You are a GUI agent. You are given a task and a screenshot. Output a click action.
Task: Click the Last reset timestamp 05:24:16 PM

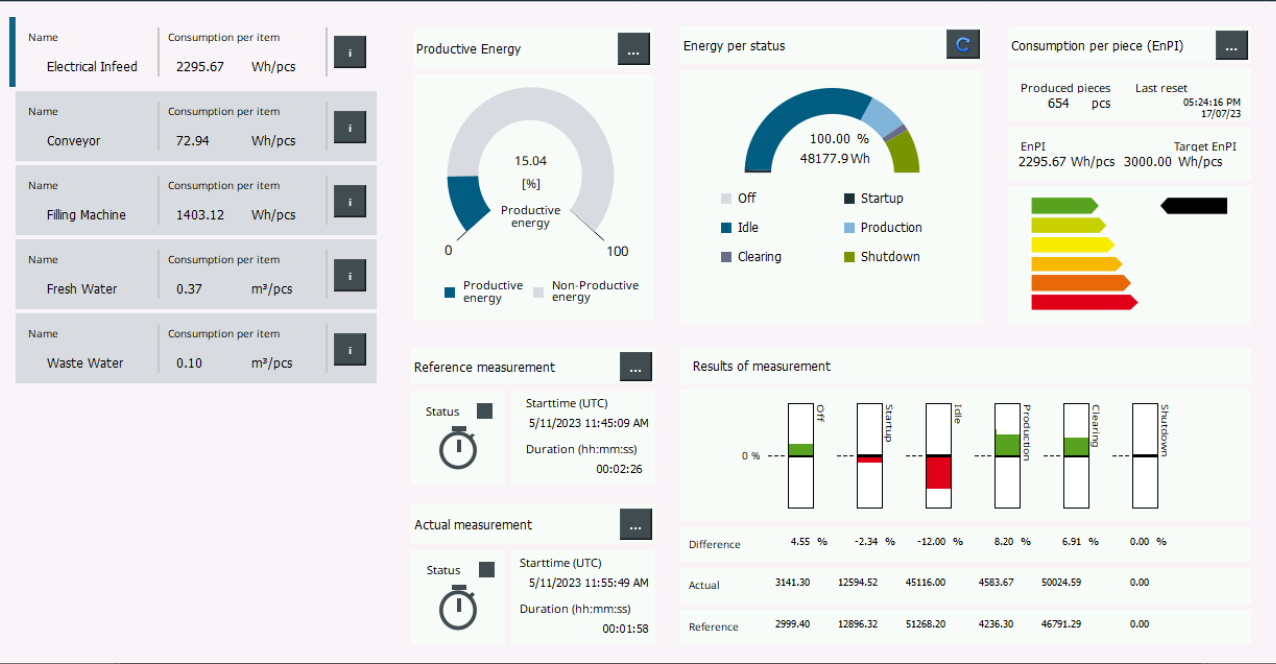[1212, 102]
